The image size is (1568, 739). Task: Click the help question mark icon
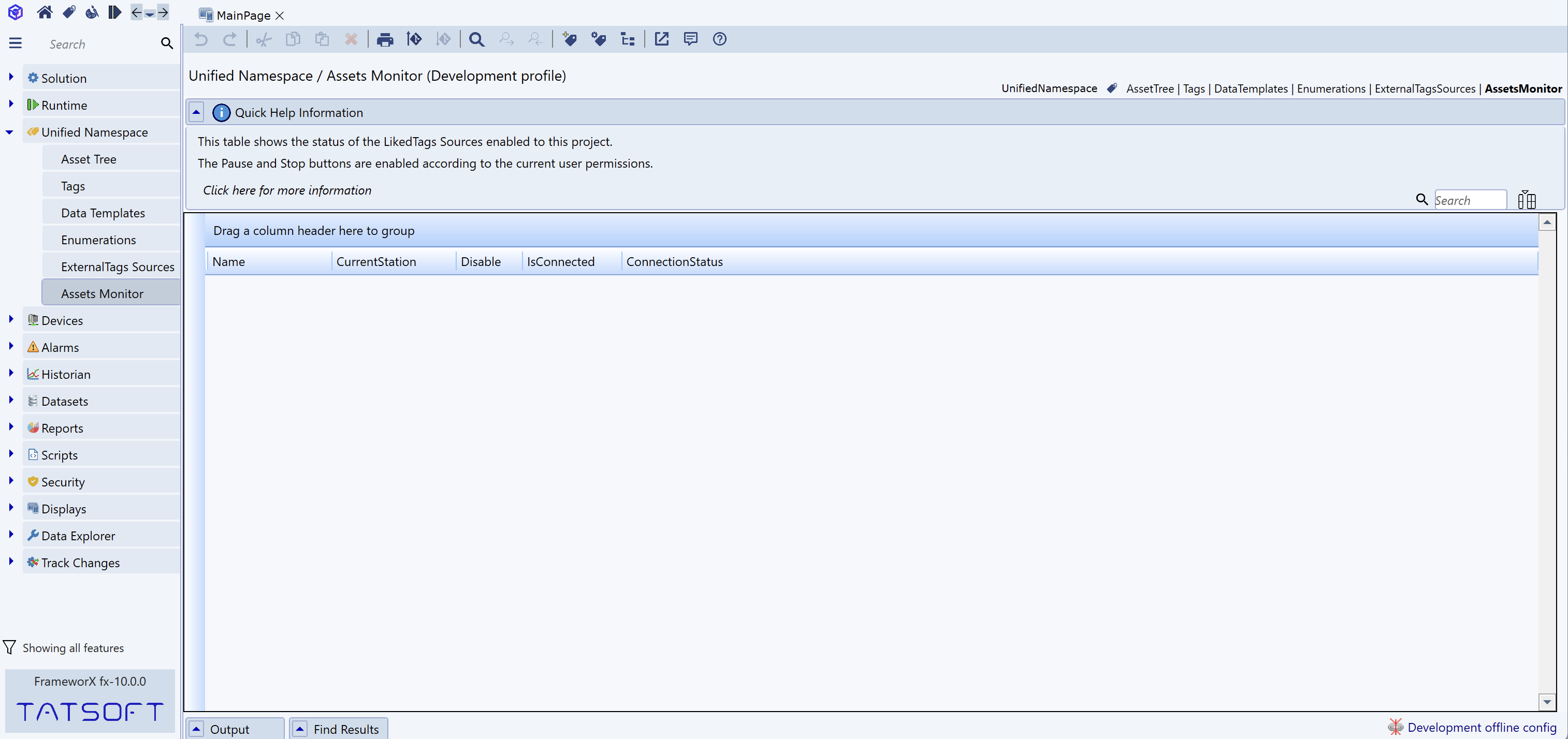(x=719, y=39)
